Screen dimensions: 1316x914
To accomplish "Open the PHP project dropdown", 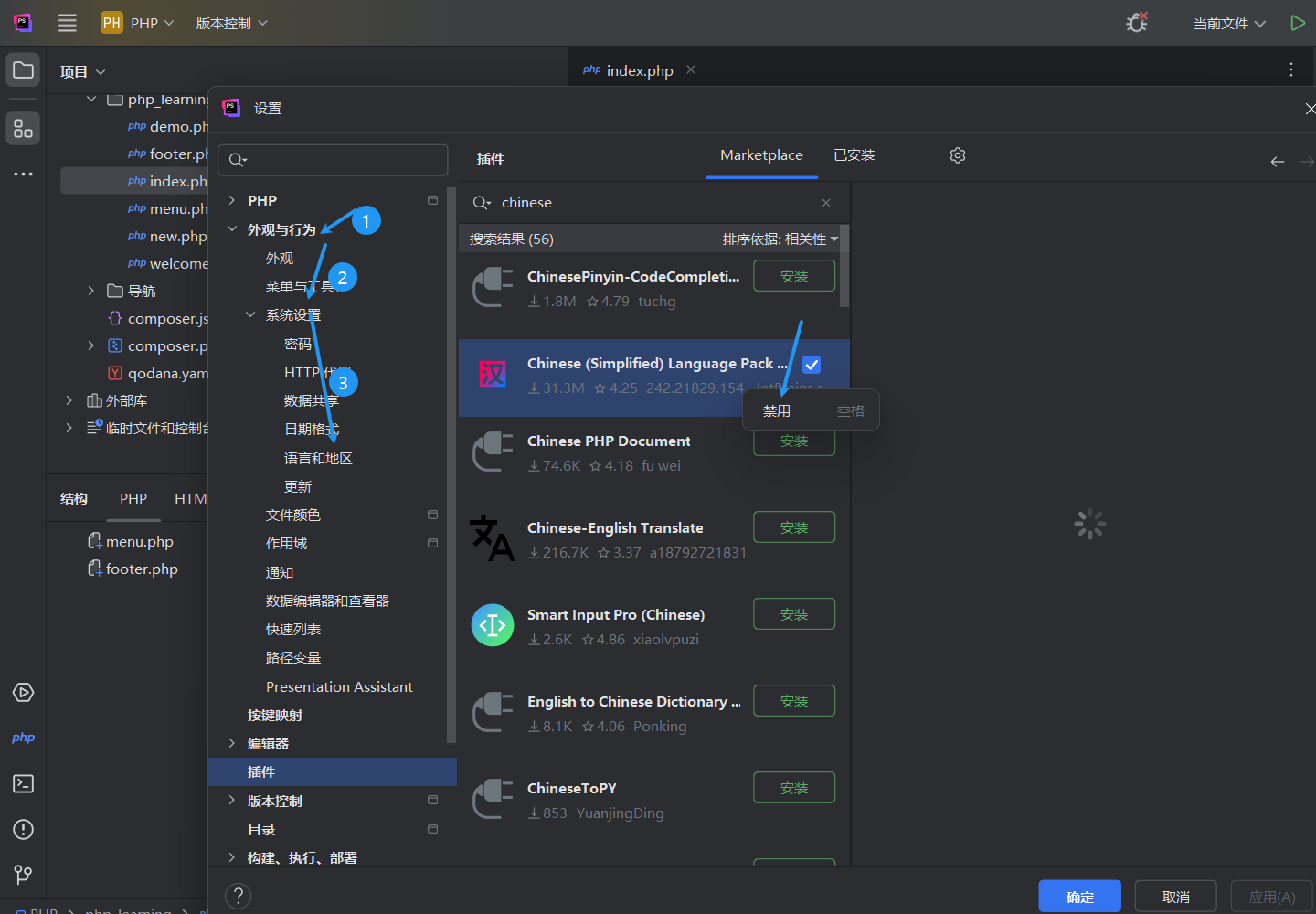I will [x=138, y=23].
